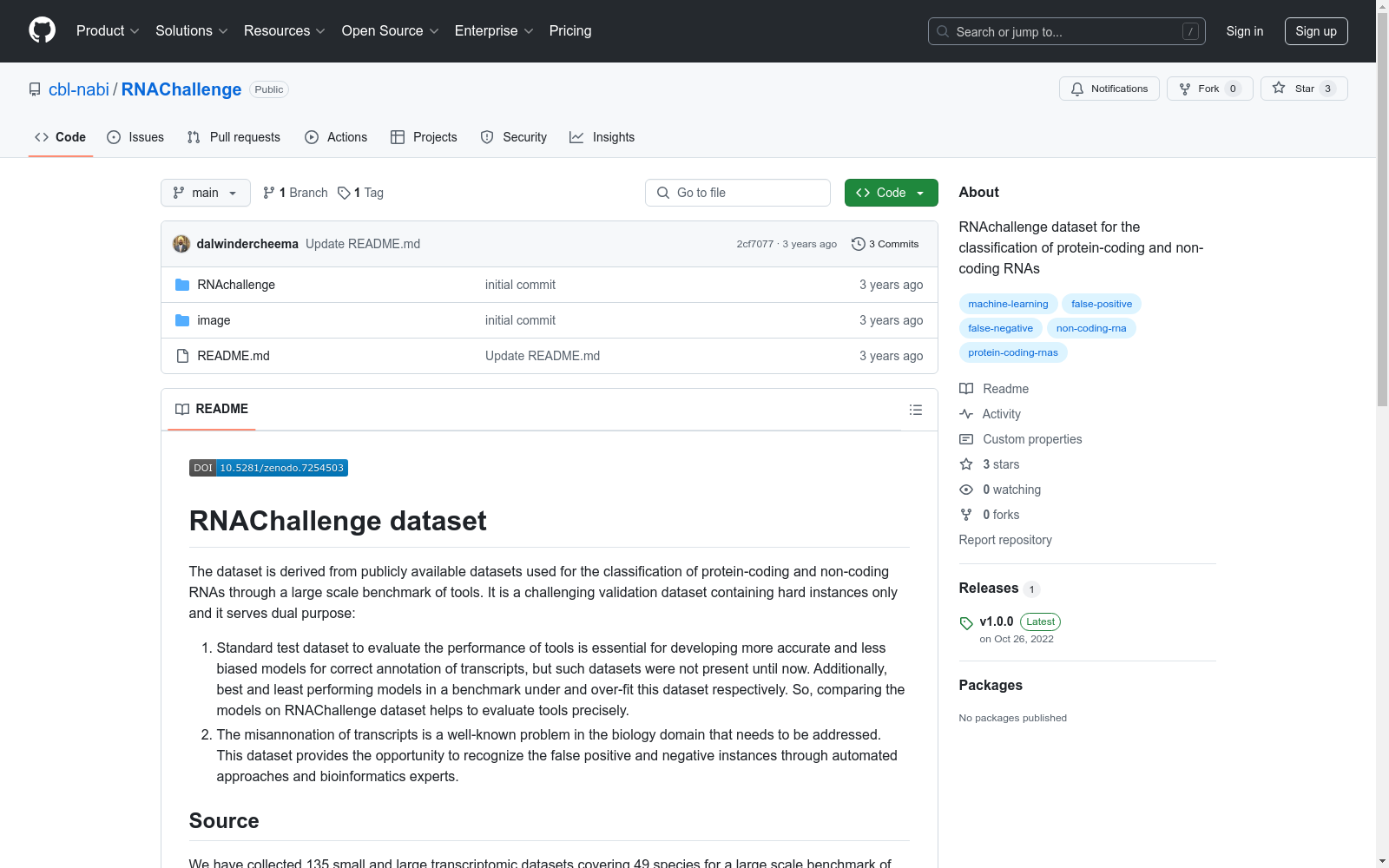Open the Enterprise dropdown
Image resolution: width=1389 pixels, height=868 pixels.
click(x=494, y=31)
